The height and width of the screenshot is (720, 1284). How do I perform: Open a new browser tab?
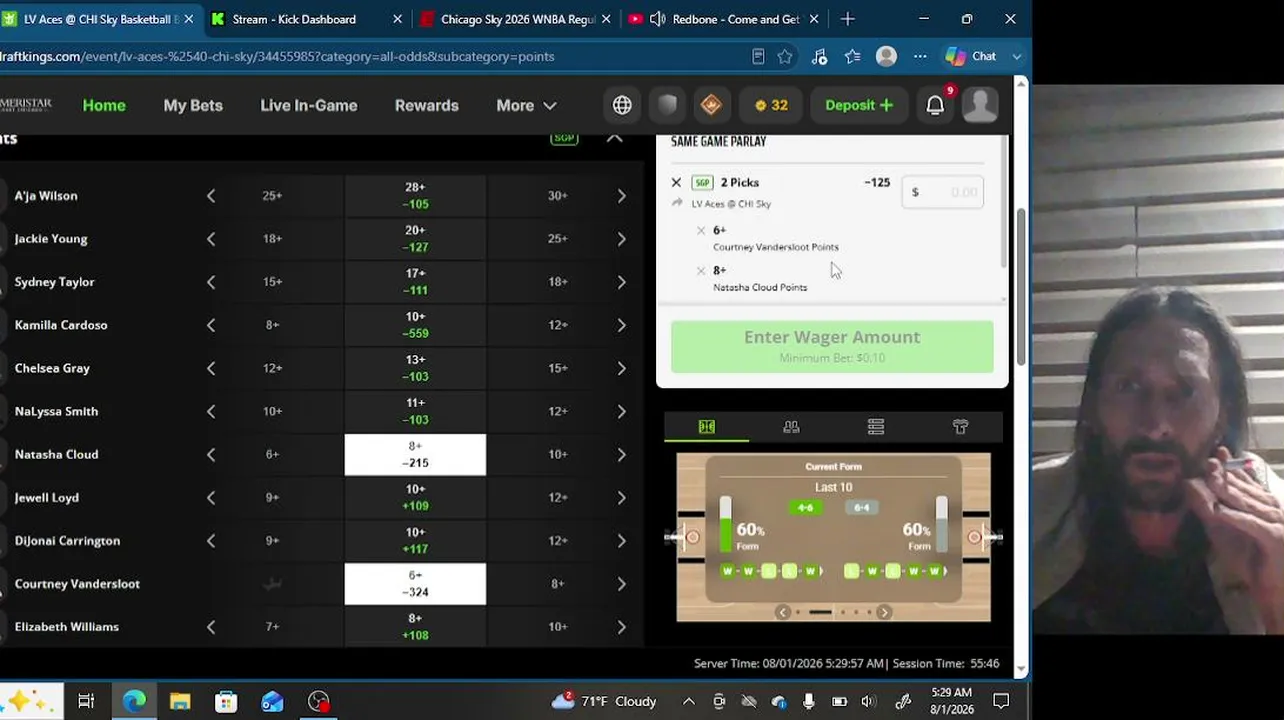(847, 19)
